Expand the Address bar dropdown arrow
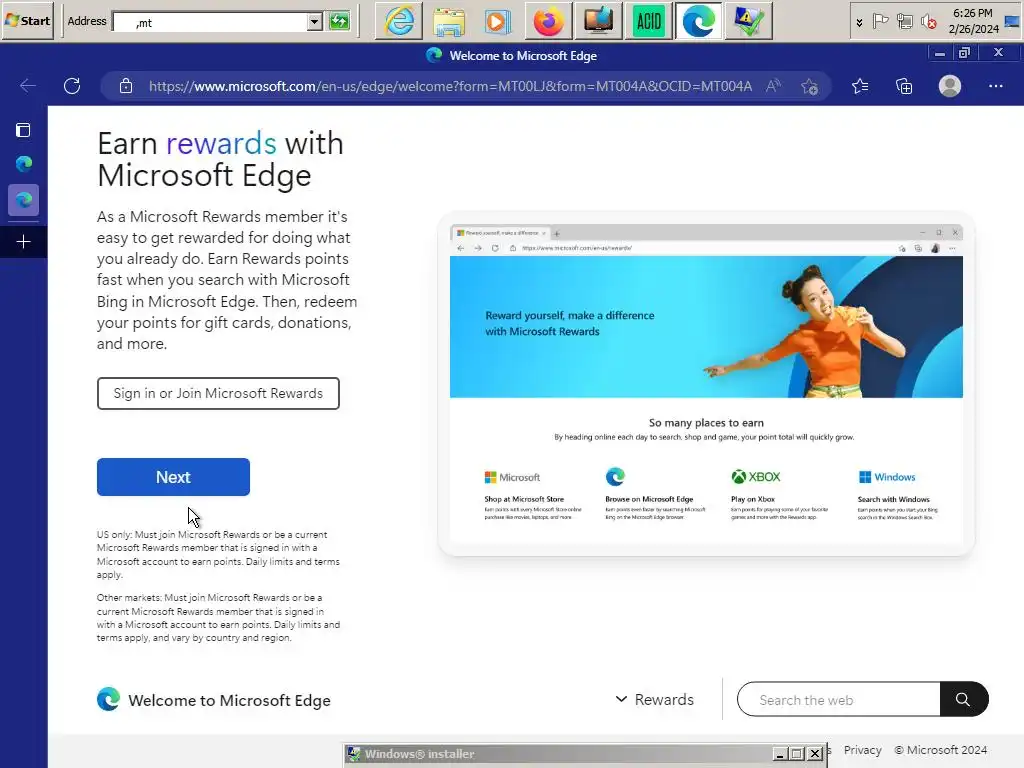Image resolution: width=1024 pixels, height=768 pixels. click(x=314, y=22)
